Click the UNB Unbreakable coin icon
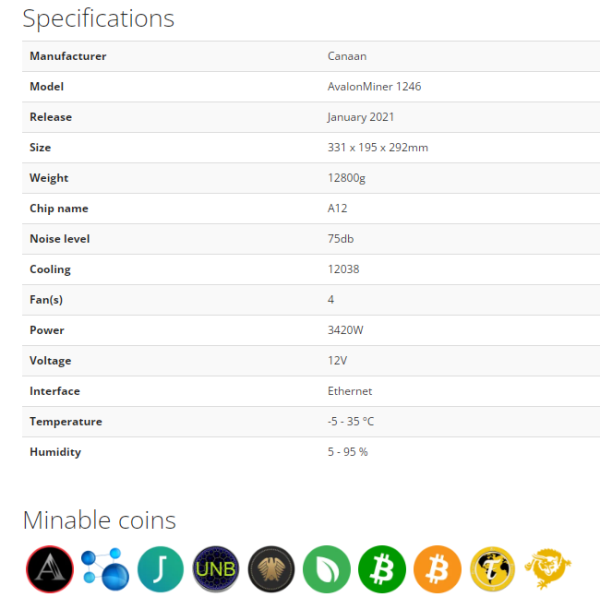Screen dimensions: 600x609 216,569
